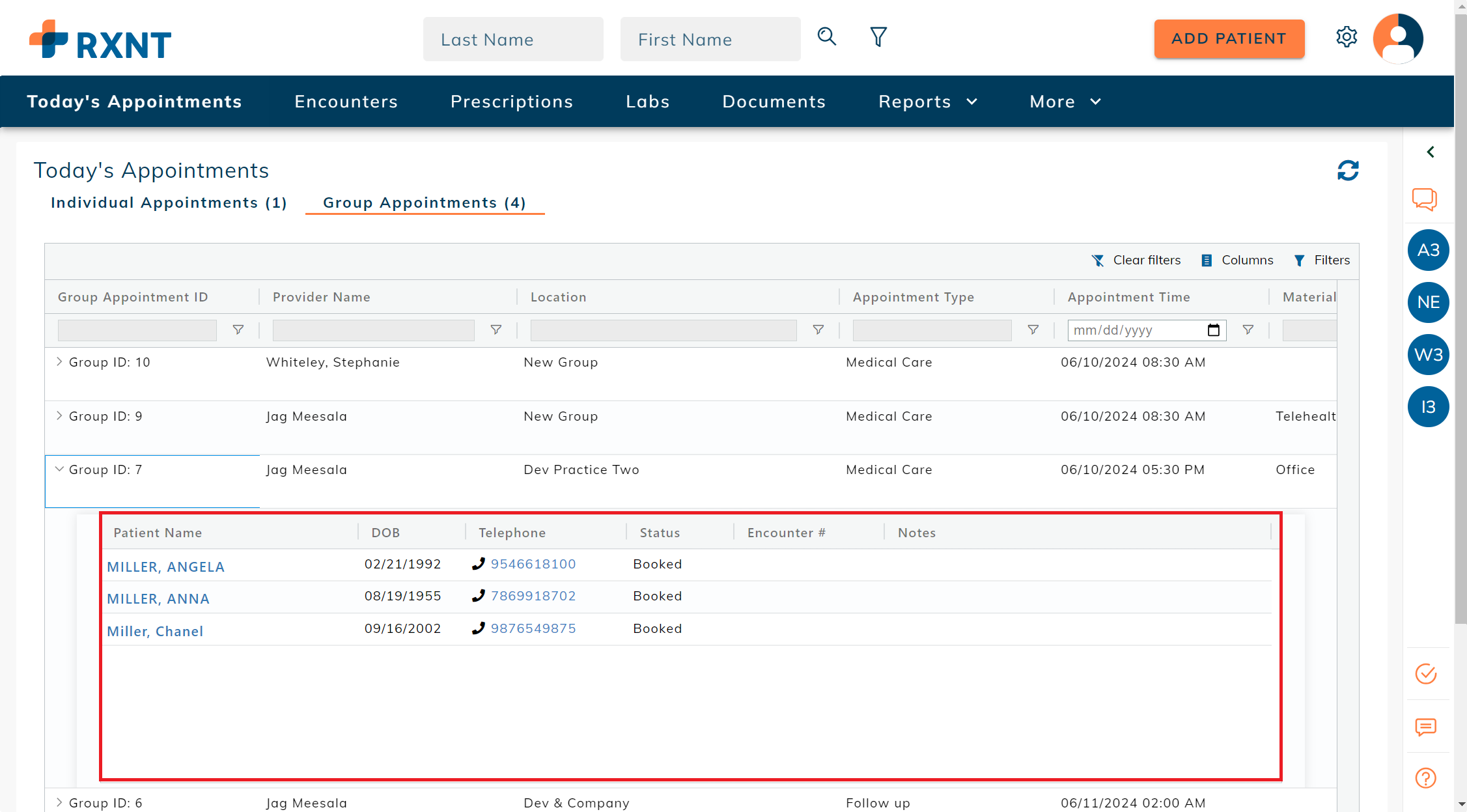Image resolution: width=1467 pixels, height=812 pixels.
Task: Select Group Appointments (4) tab
Action: click(425, 203)
